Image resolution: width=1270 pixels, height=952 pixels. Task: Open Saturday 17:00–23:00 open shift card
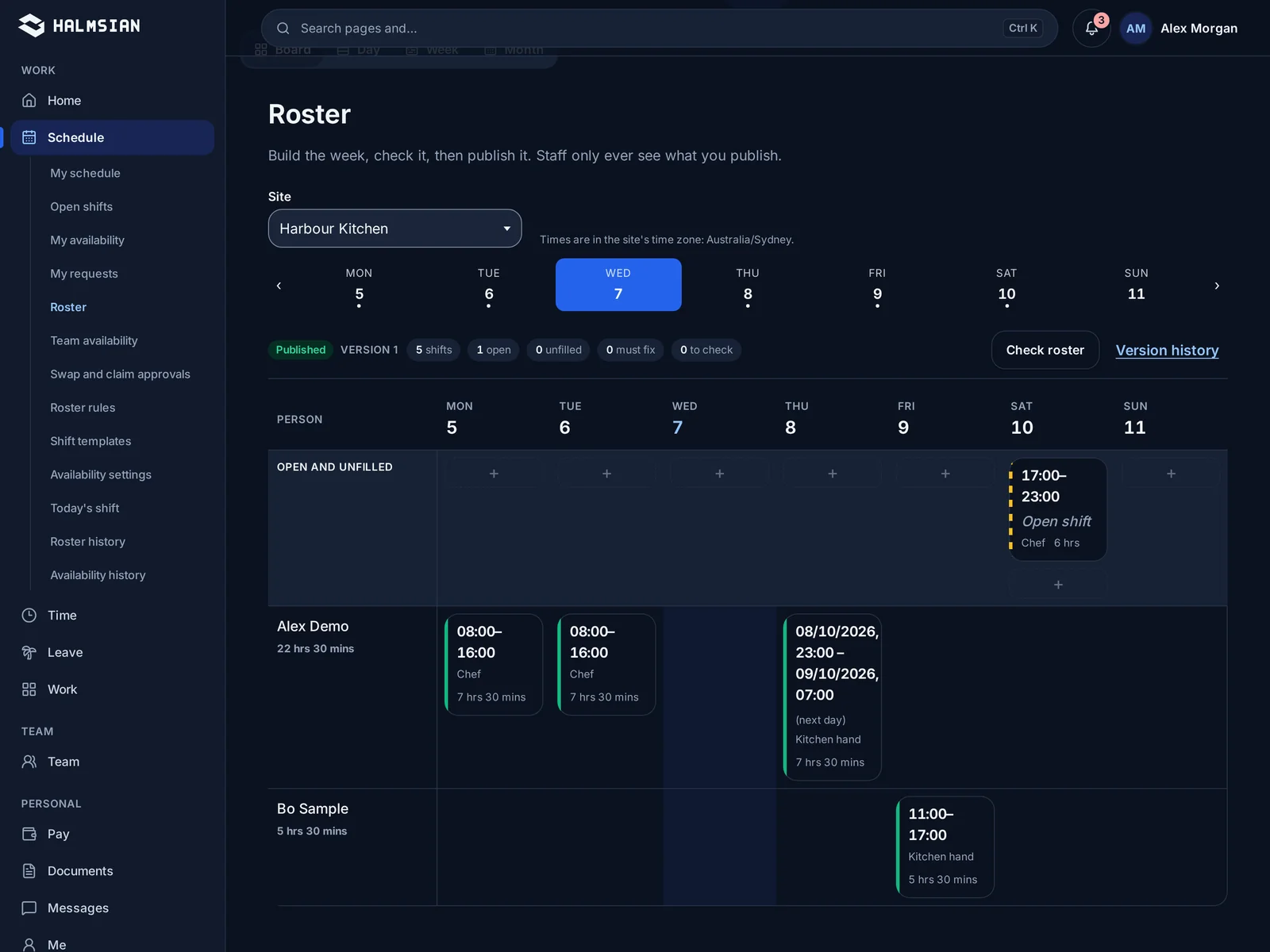1058,509
